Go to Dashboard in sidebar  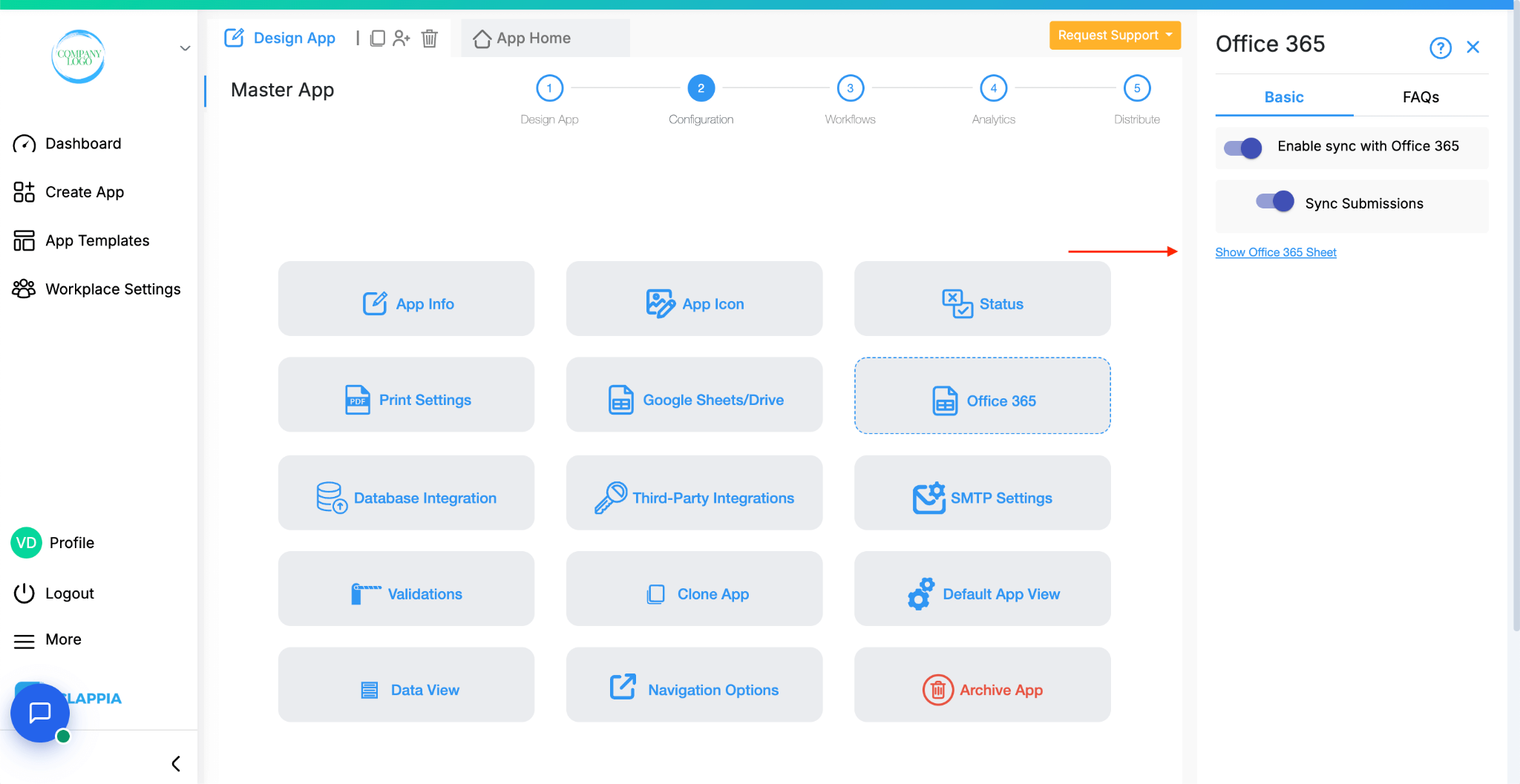click(x=67, y=143)
